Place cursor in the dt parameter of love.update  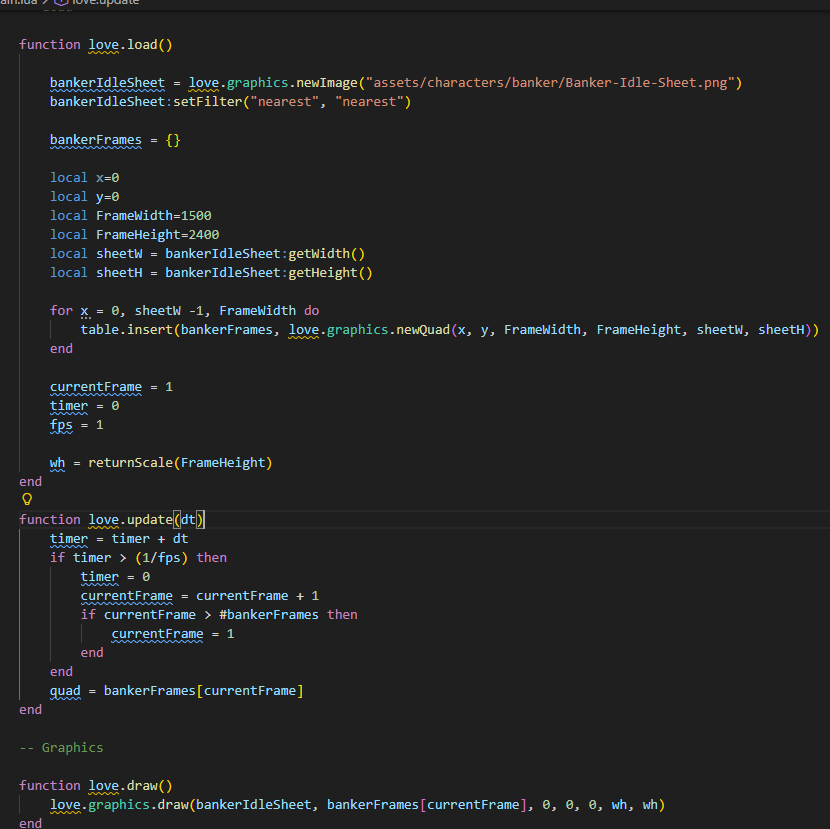[188, 520]
